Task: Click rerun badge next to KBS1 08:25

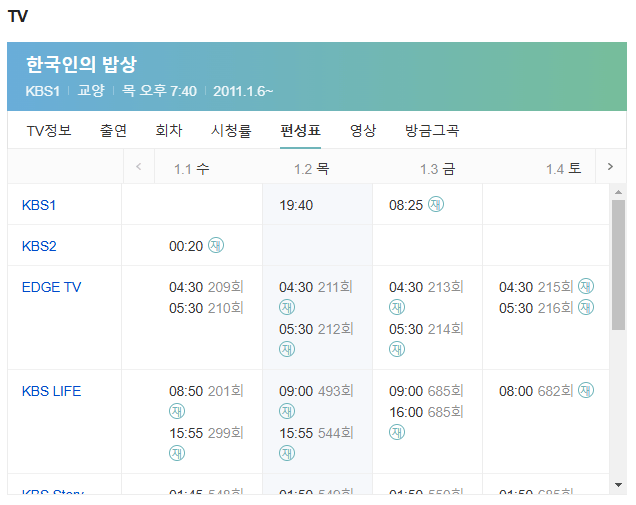Action: tap(436, 204)
